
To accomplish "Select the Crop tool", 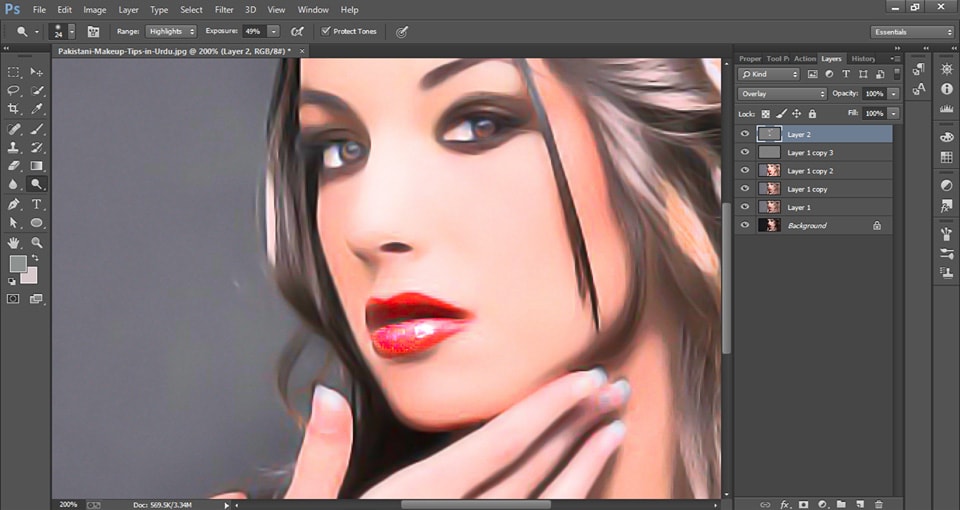I will (14, 109).
